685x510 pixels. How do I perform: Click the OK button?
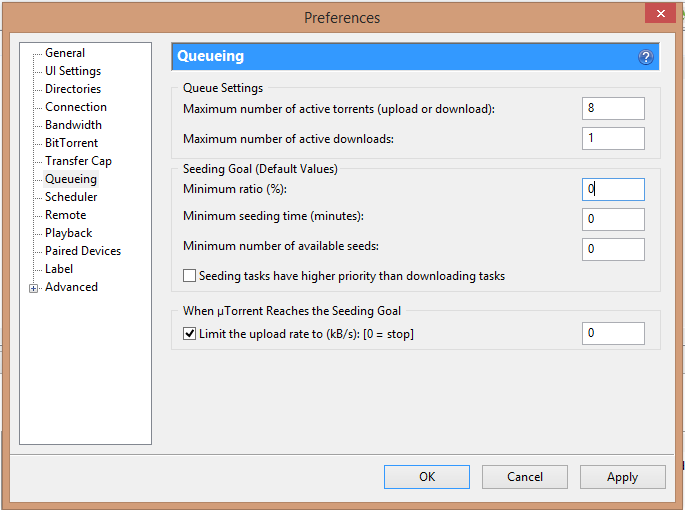[x=427, y=477]
